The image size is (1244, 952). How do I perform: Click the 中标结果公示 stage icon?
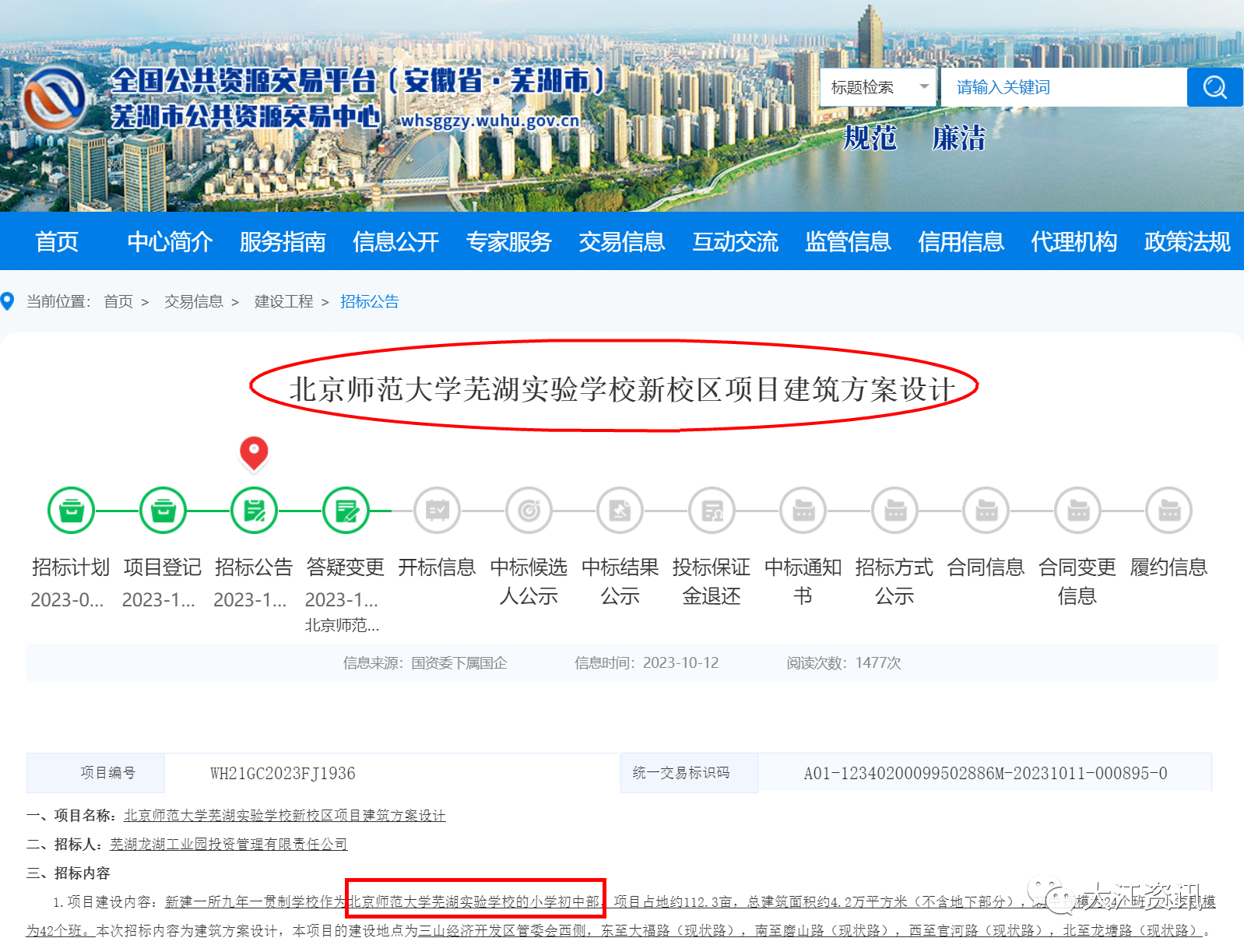[x=620, y=511]
